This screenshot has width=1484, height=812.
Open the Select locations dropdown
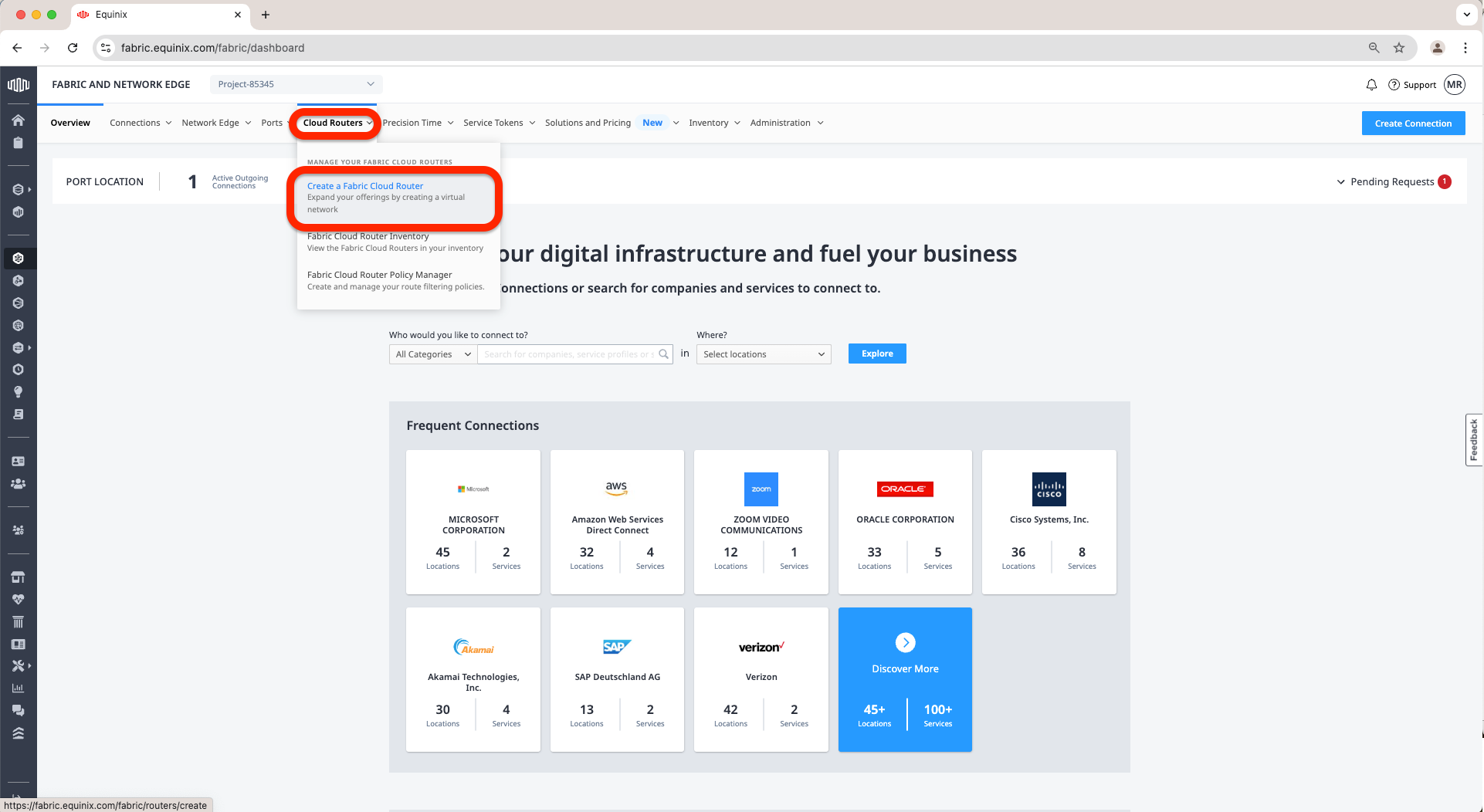coord(763,354)
